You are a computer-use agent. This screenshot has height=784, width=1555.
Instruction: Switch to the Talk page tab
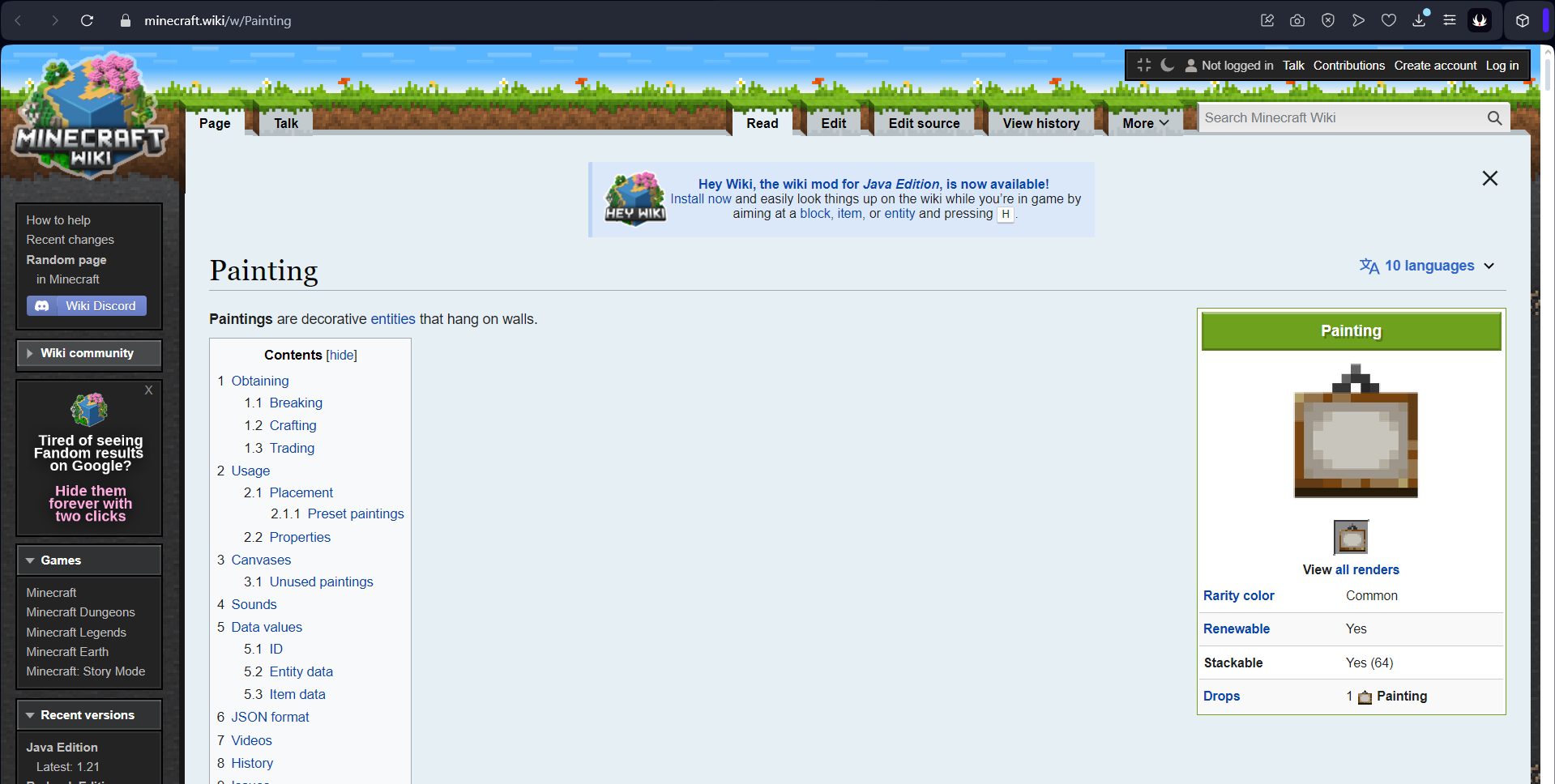[x=286, y=123]
